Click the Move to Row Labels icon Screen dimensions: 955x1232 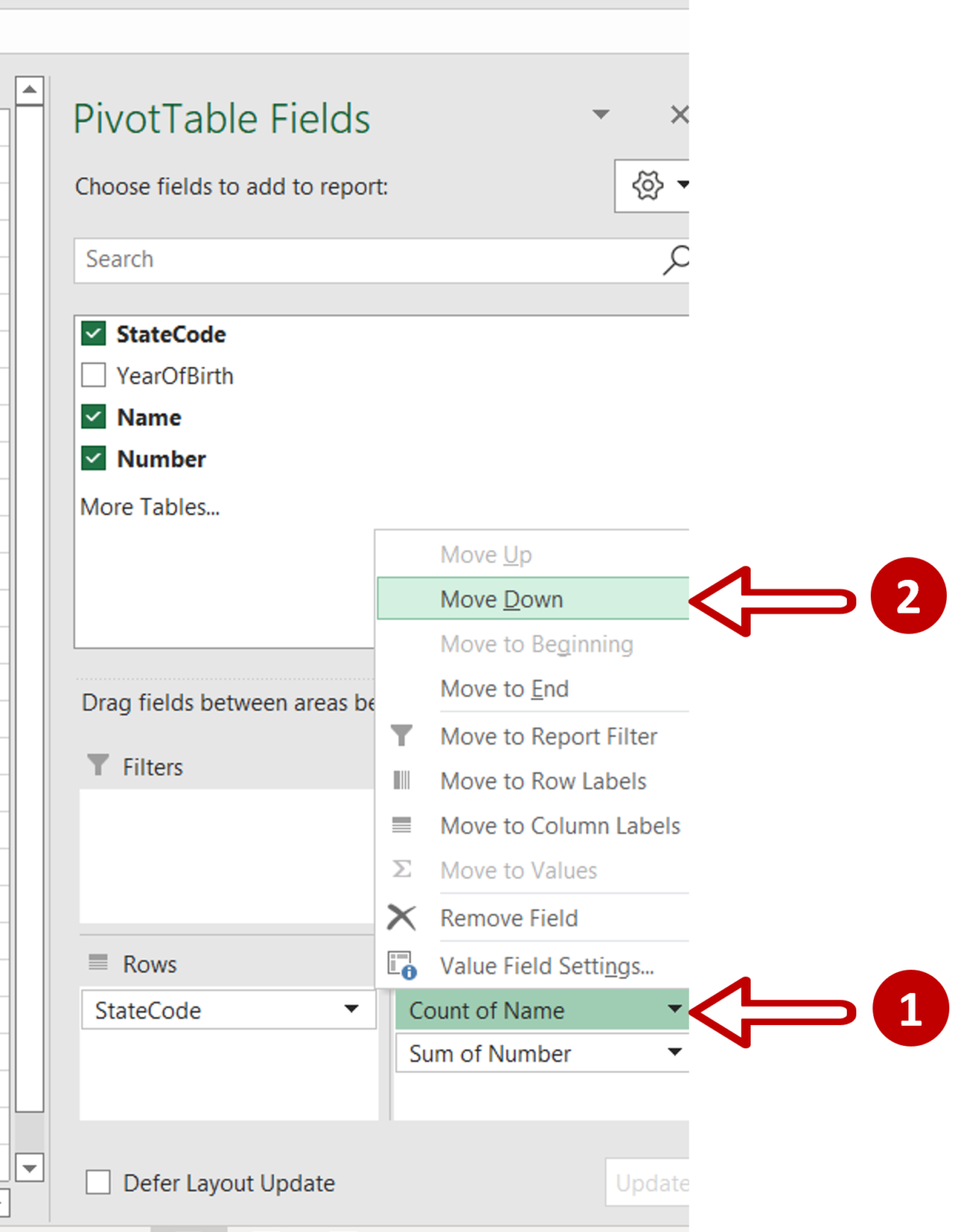pos(403,780)
